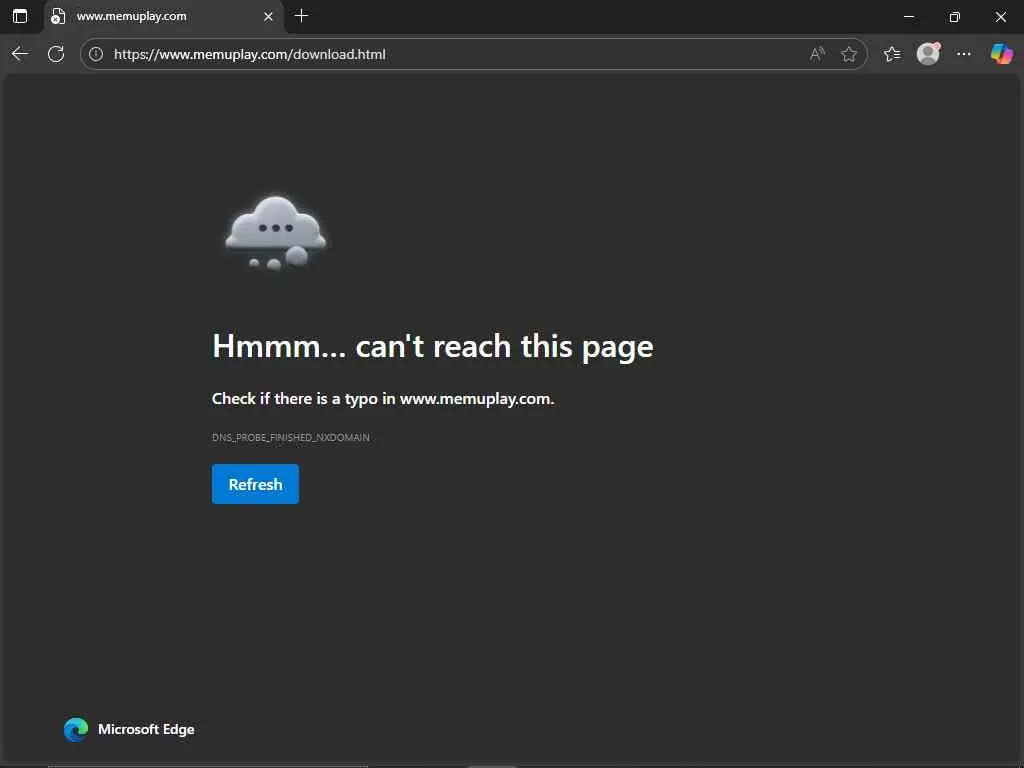This screenshot has height=768, width=1024.
Task: Click the blue Refresh button
Action: (x=255, y=484)
